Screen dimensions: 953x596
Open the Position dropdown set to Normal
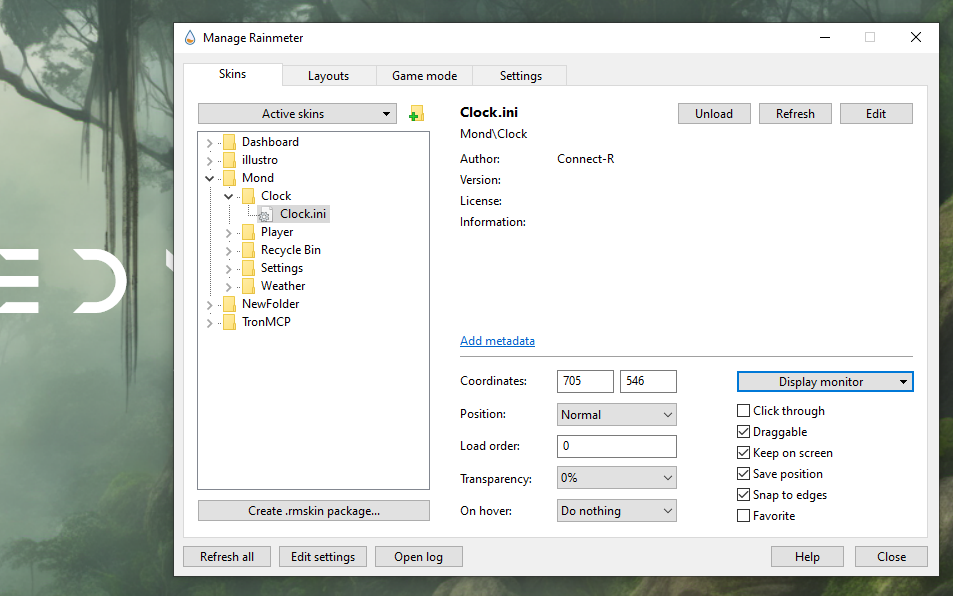[616, 415]
